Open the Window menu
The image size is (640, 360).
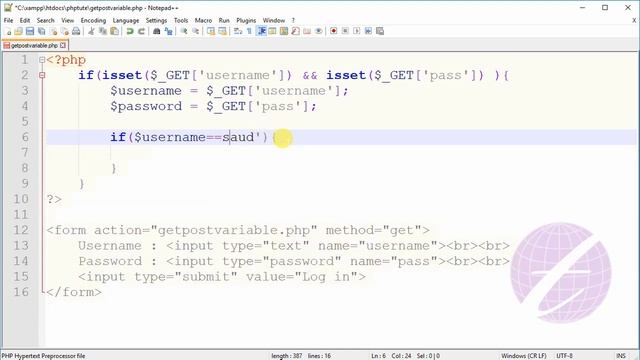coord(273,20)
